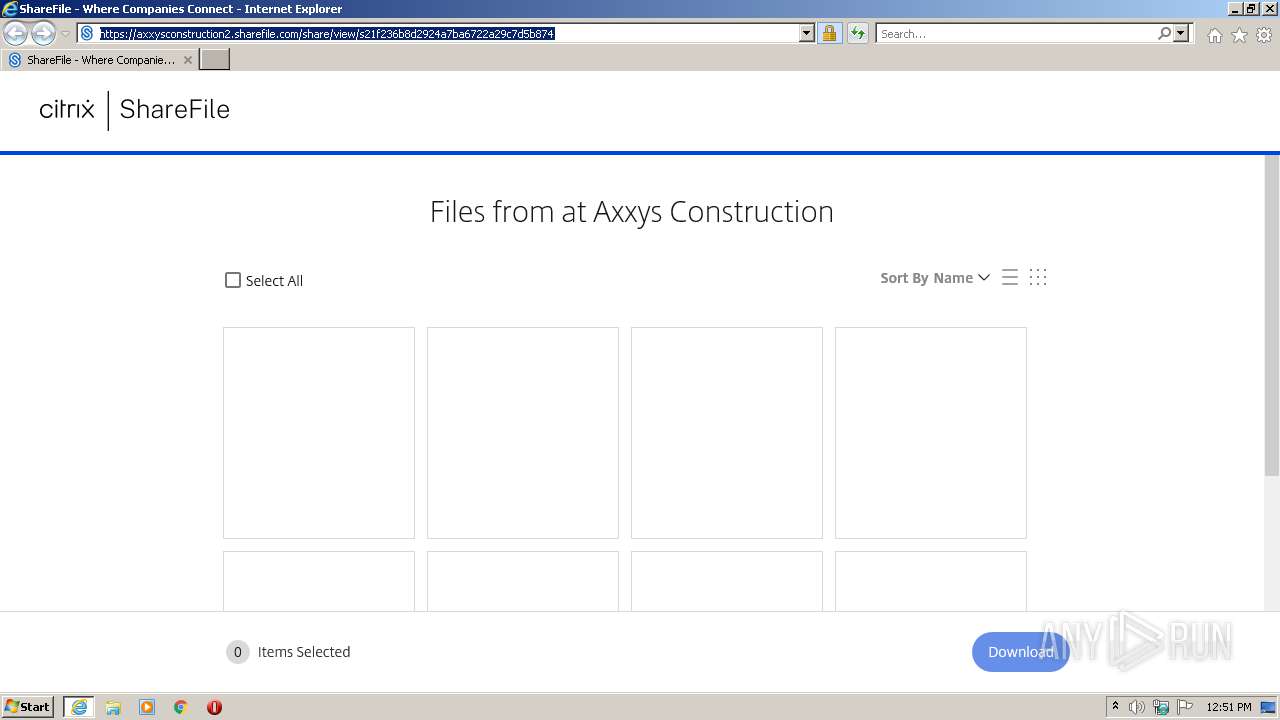Open Windows Explorer folder from taskbar
This screenshot has width=1280, height=720.
pyautogui.click(x=113, y=707)
